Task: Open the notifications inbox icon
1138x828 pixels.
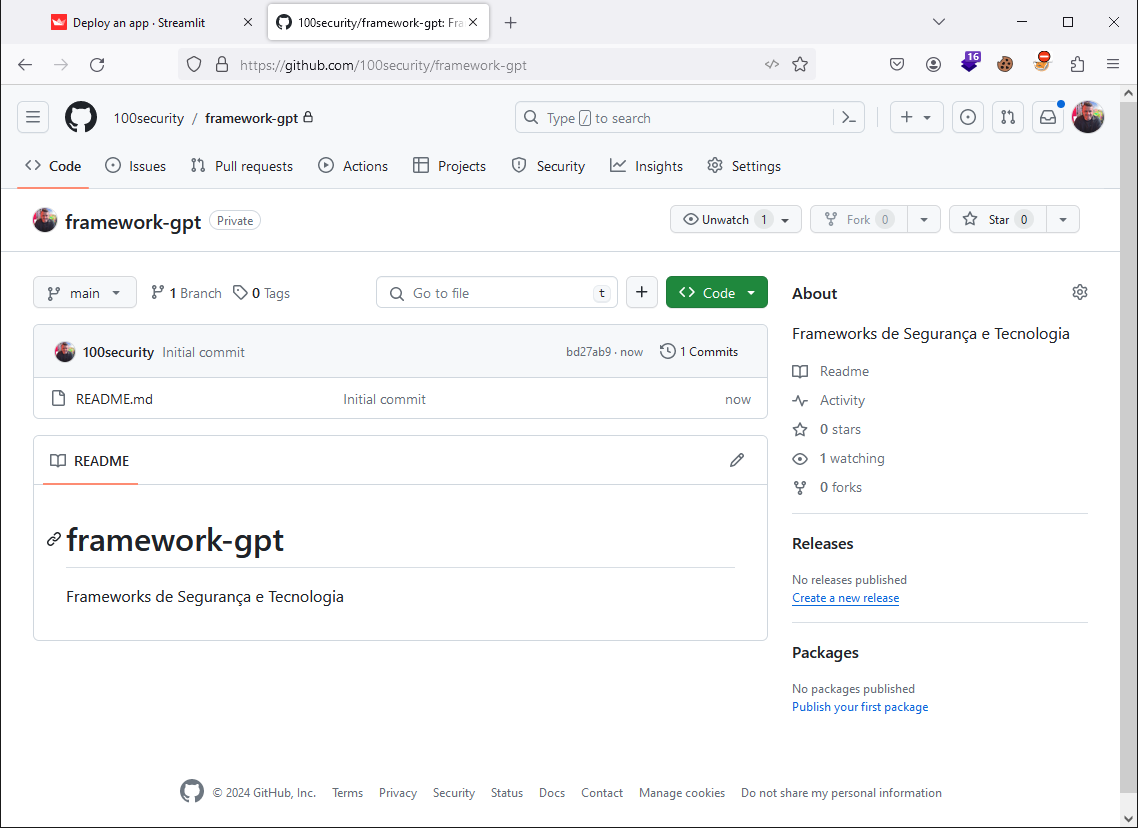Action: (1047, 117)
